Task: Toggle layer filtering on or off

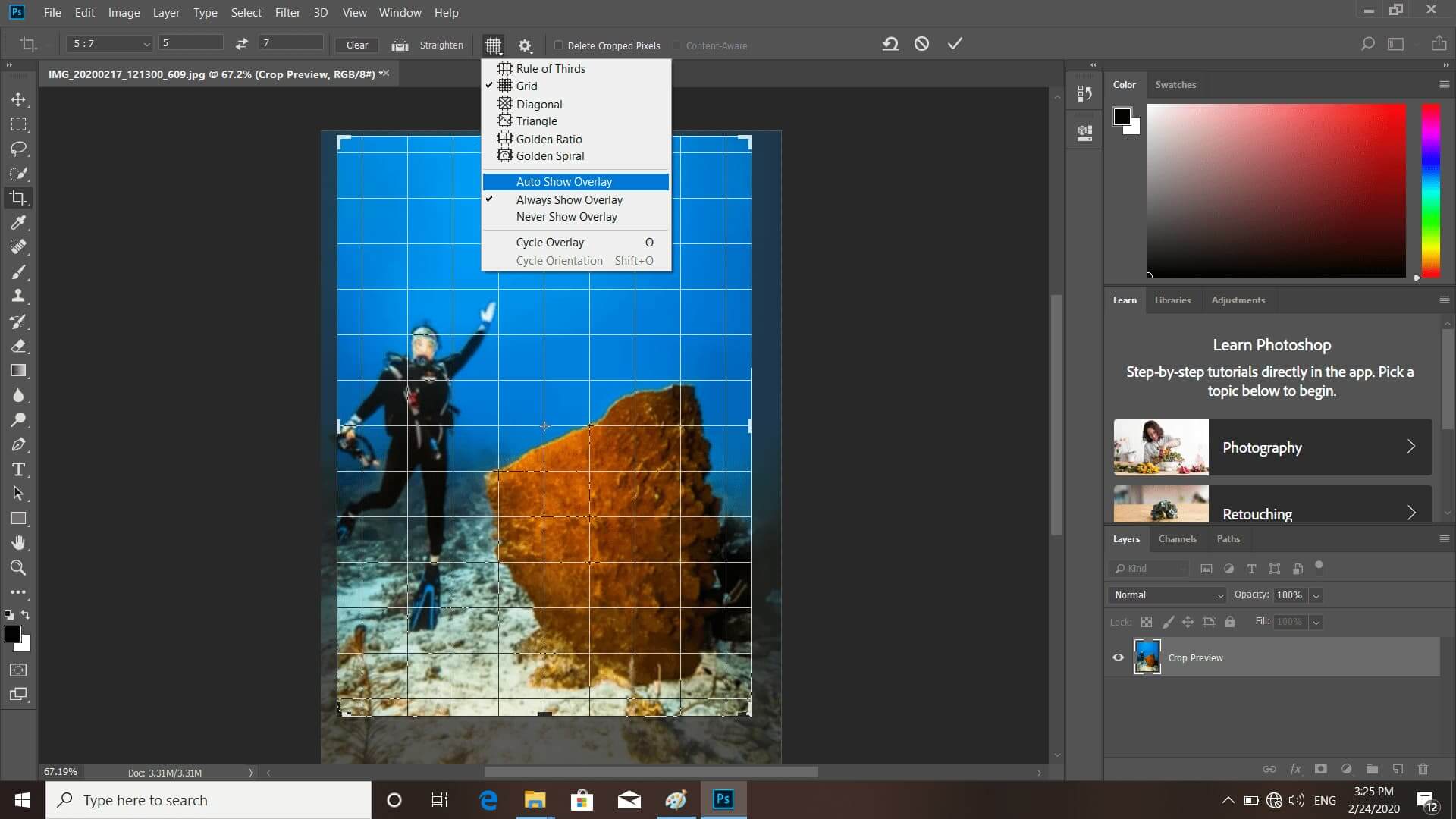Action: click(1319, 565)
